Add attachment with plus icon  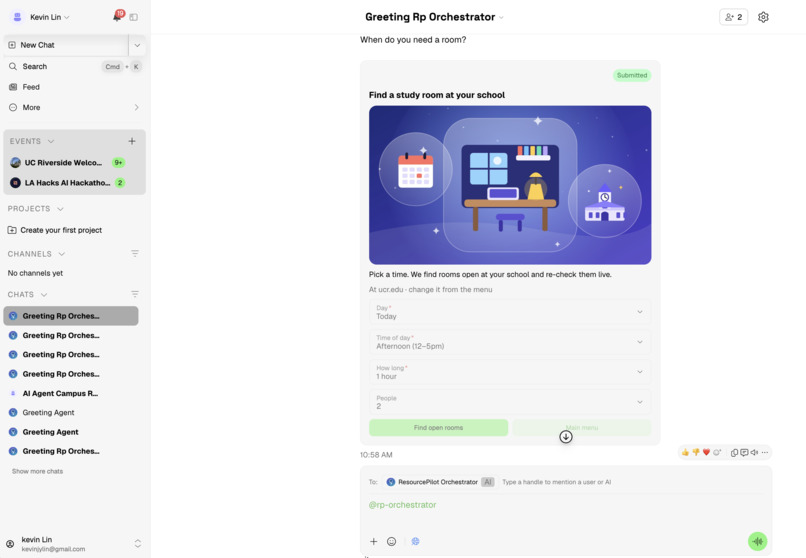tap(374, 542)
